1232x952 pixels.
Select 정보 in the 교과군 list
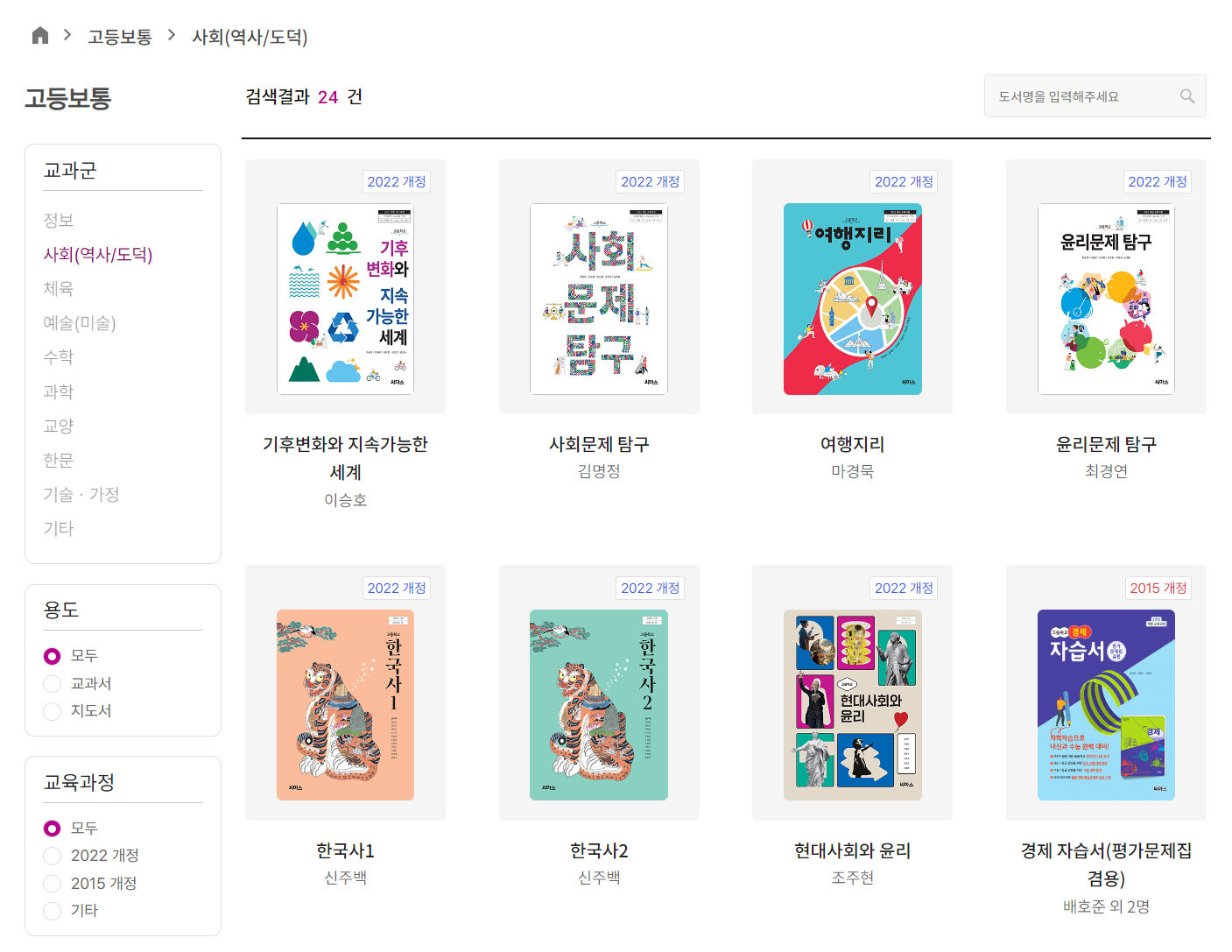[59, 221]
